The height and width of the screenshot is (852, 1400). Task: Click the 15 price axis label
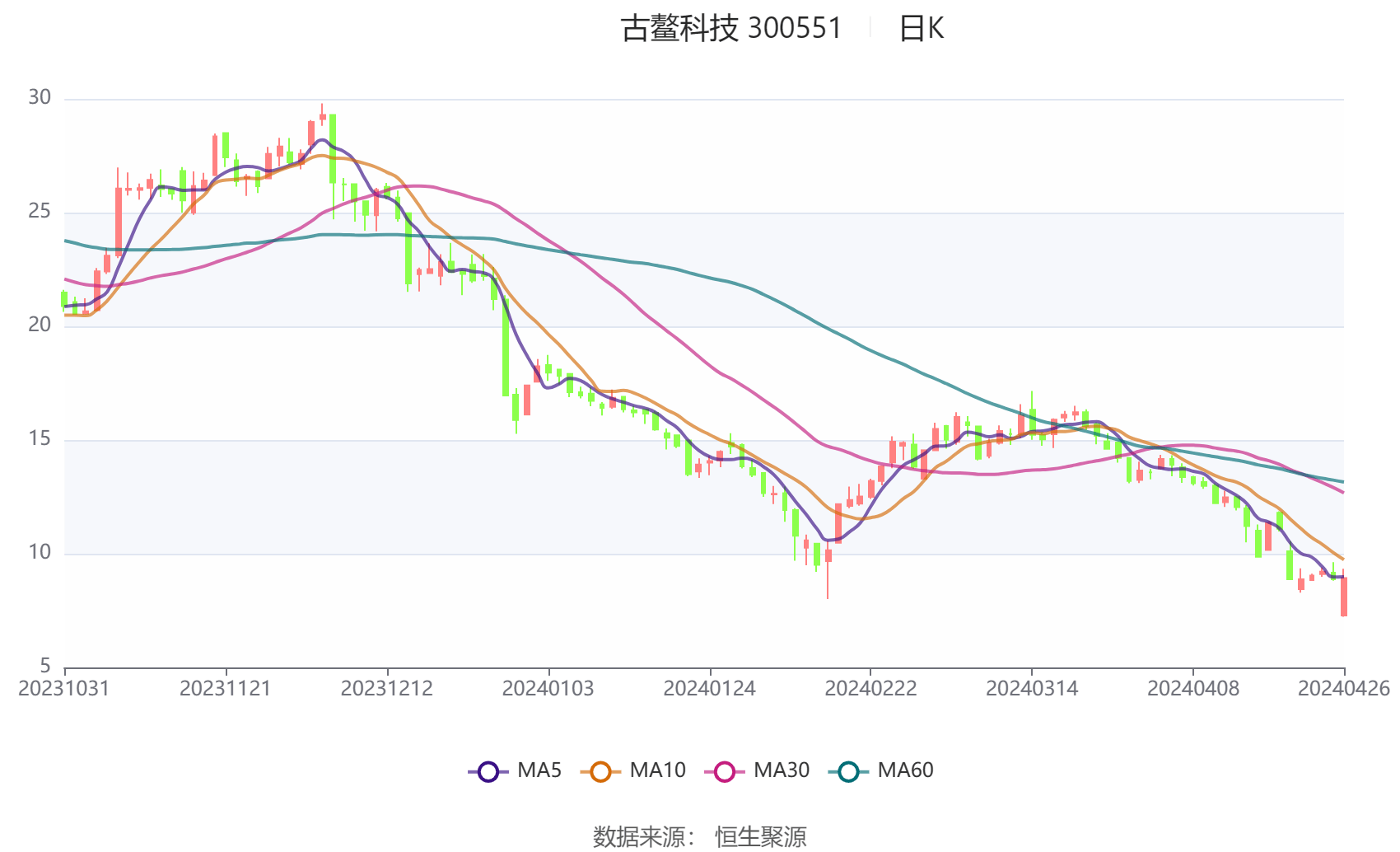[40, 438]
